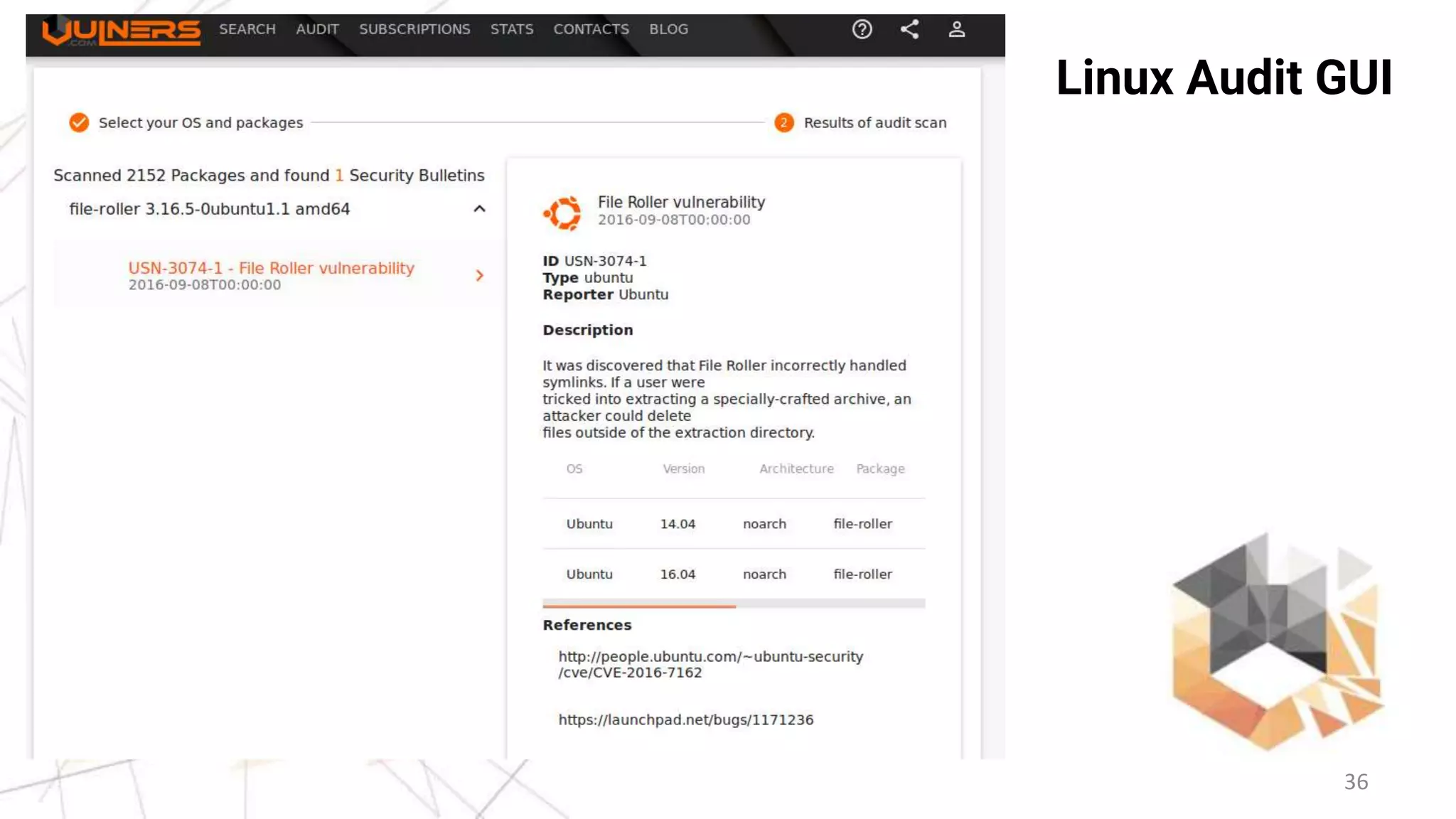The height and width of the screenshot is (819, 1456).
Task: Click the File Roller vulnerability detail title
Action: coord(681,203)
